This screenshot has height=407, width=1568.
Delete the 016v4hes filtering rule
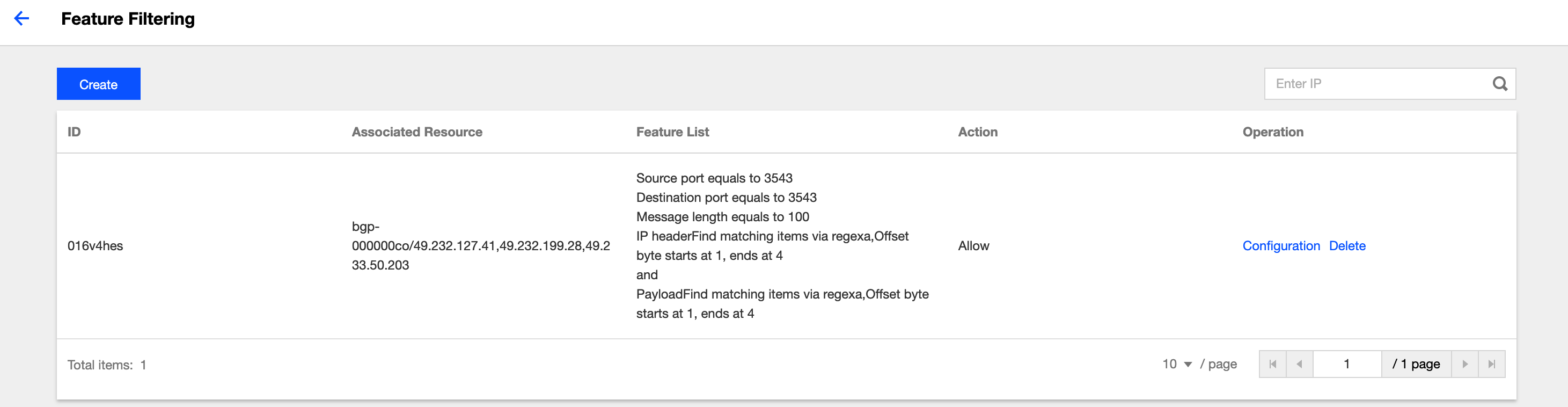[x=1347, y=246]
